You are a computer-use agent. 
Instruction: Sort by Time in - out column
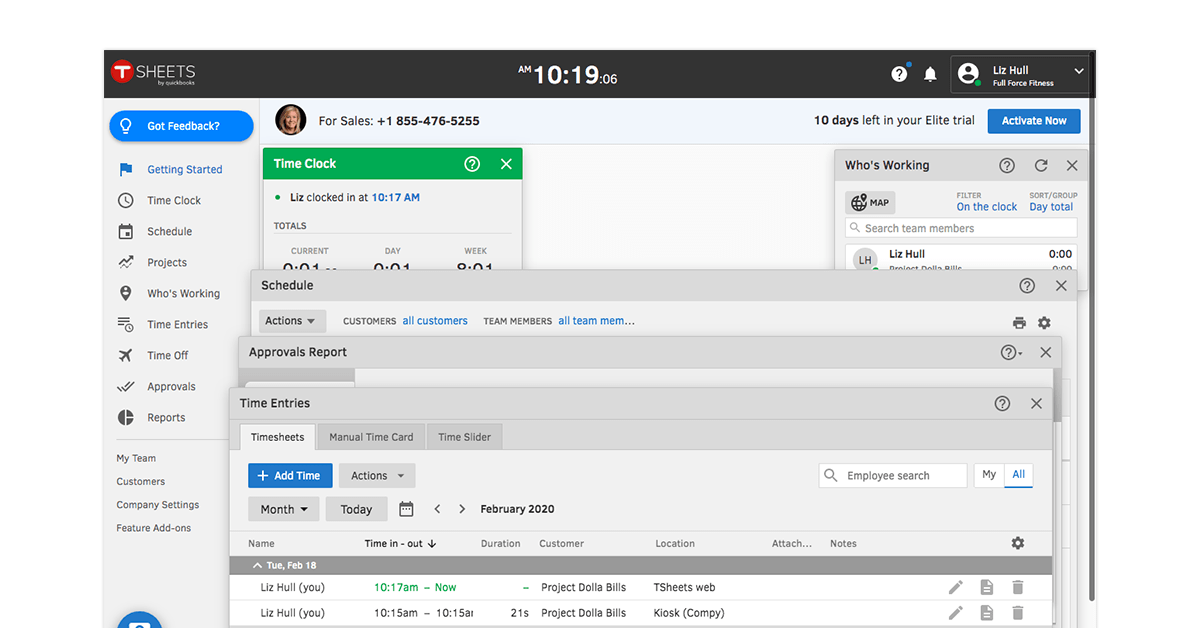point(401,544)
